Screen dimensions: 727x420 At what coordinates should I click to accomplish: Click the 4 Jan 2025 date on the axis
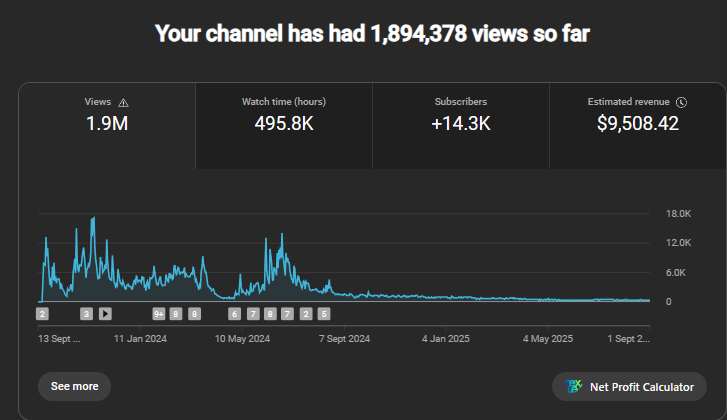pyautogui.click(x=447, y=339)
